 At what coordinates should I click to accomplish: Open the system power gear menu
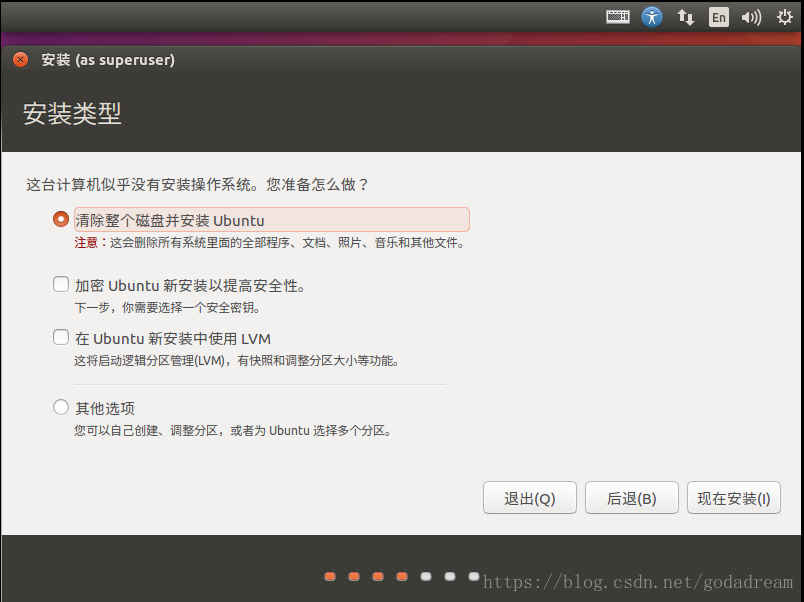tap(785, 17)
